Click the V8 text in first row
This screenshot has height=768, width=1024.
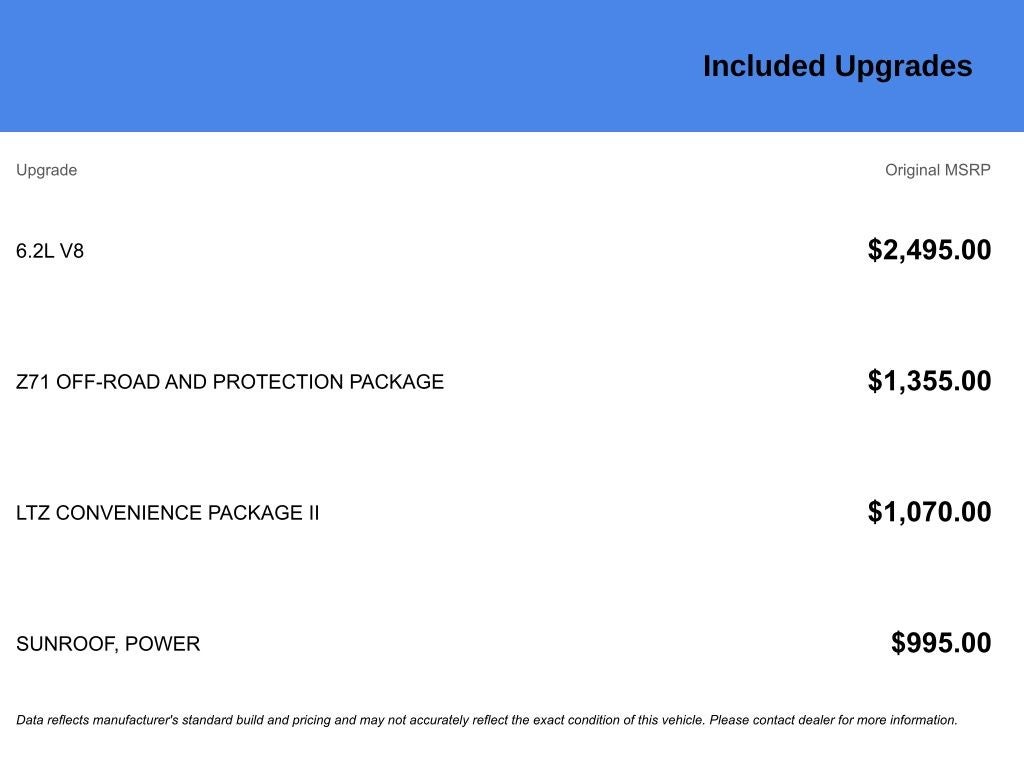[72, 251]
